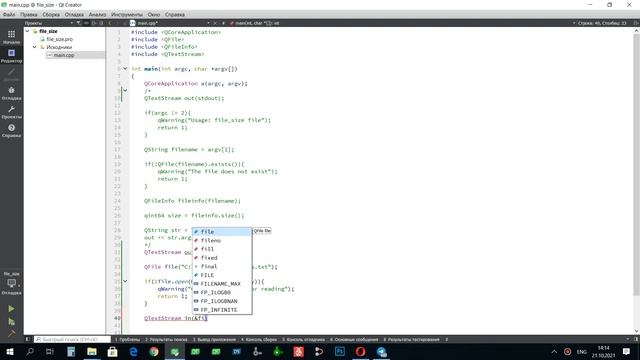Screen dimensions: 640x360
Task: Select file_size.pro in project tree
Action: (x=60, y=39)
